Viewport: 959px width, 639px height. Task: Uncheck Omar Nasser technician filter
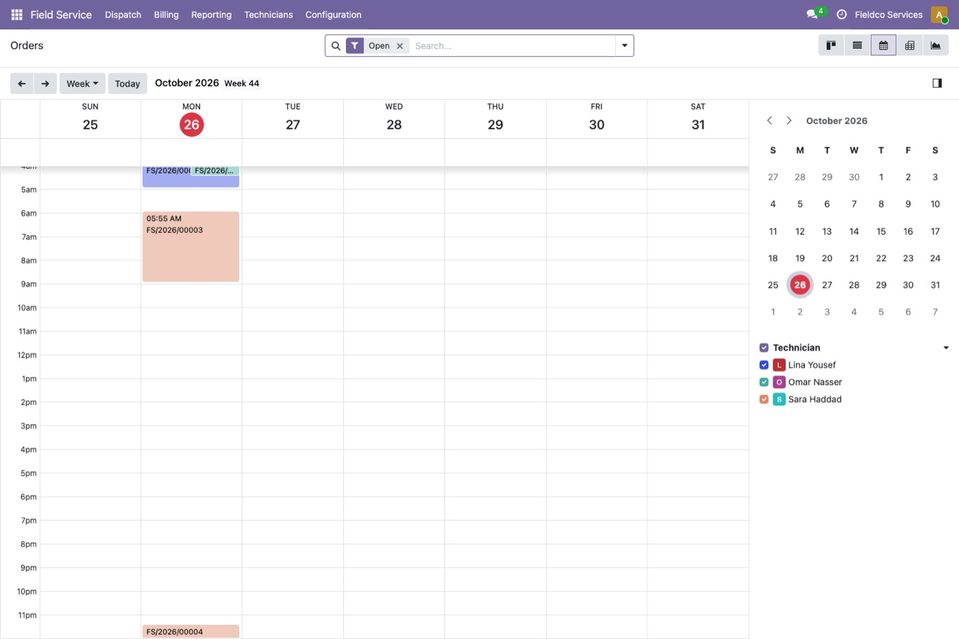pyautogui.click(x=764, y=382)
